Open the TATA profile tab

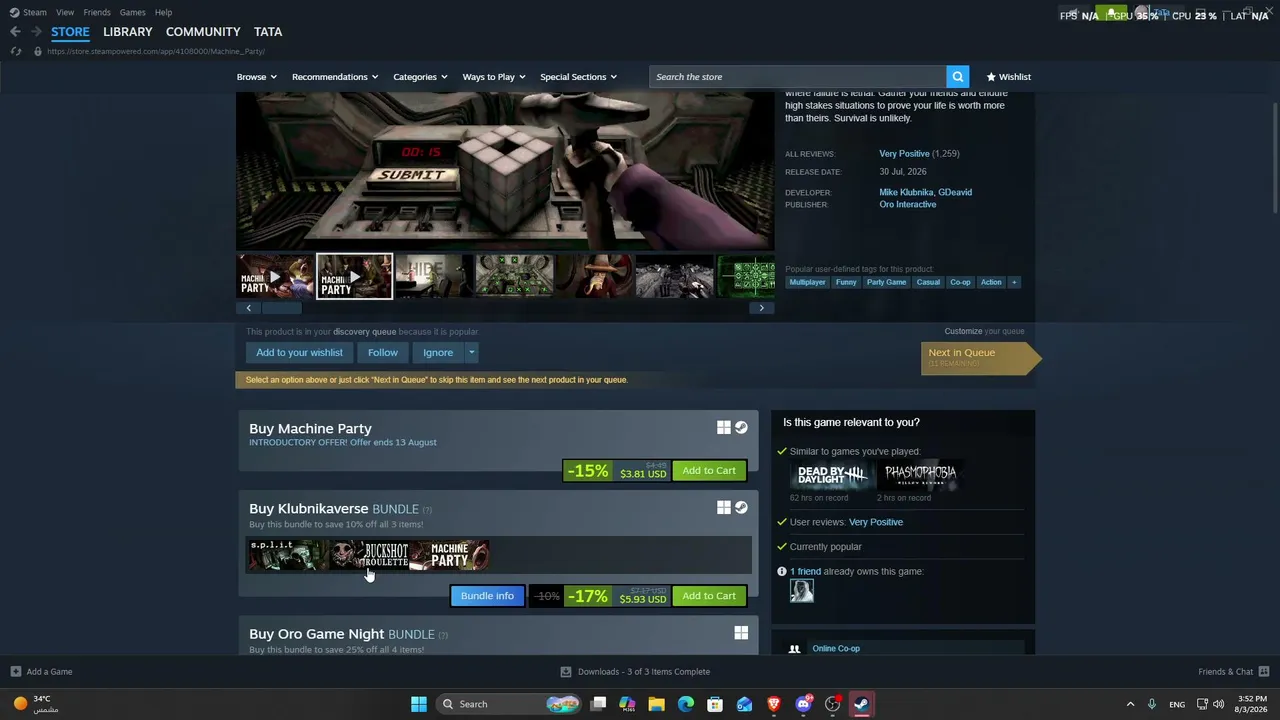pos(268,32)
